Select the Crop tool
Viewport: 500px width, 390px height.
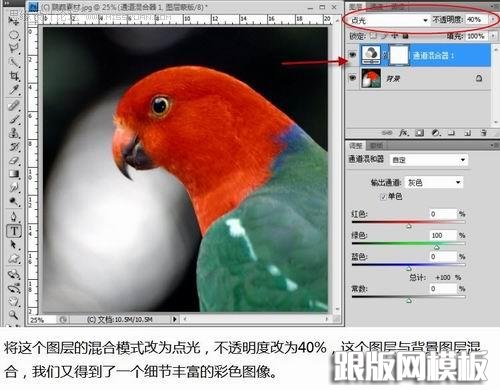click(x=14, y=76)
